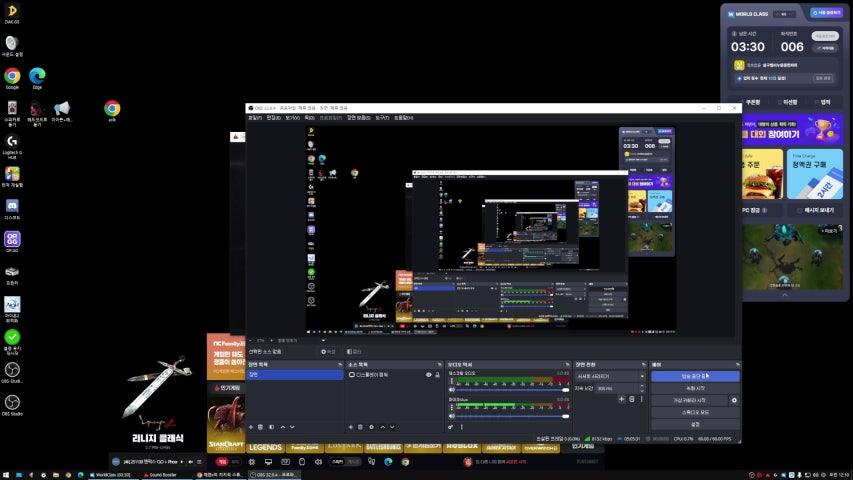Open the Google Chrome desktop shortcut
853x480 pixels.
(12, 78)
